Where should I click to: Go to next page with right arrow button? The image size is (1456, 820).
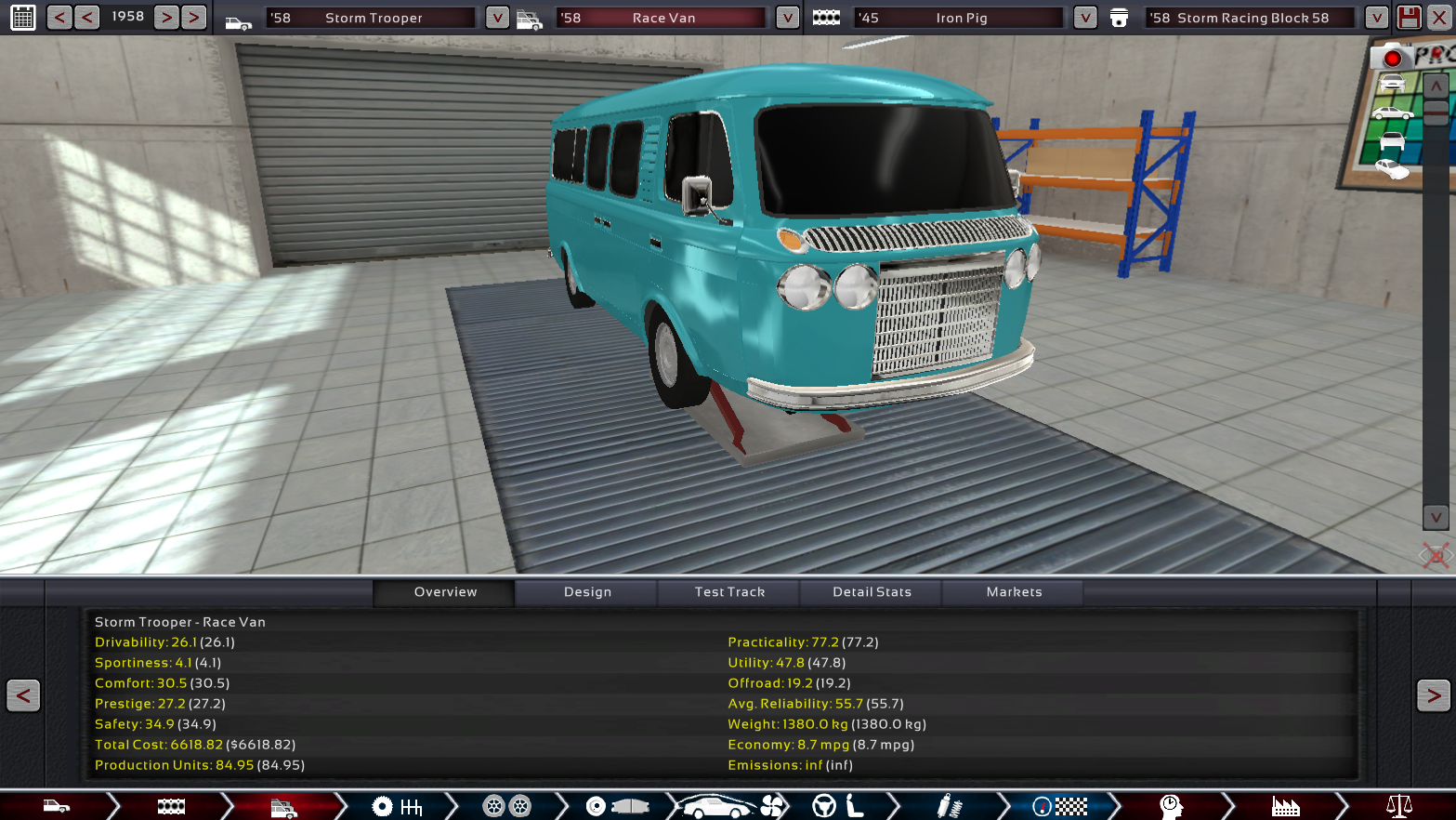(x=1433, y=695)
